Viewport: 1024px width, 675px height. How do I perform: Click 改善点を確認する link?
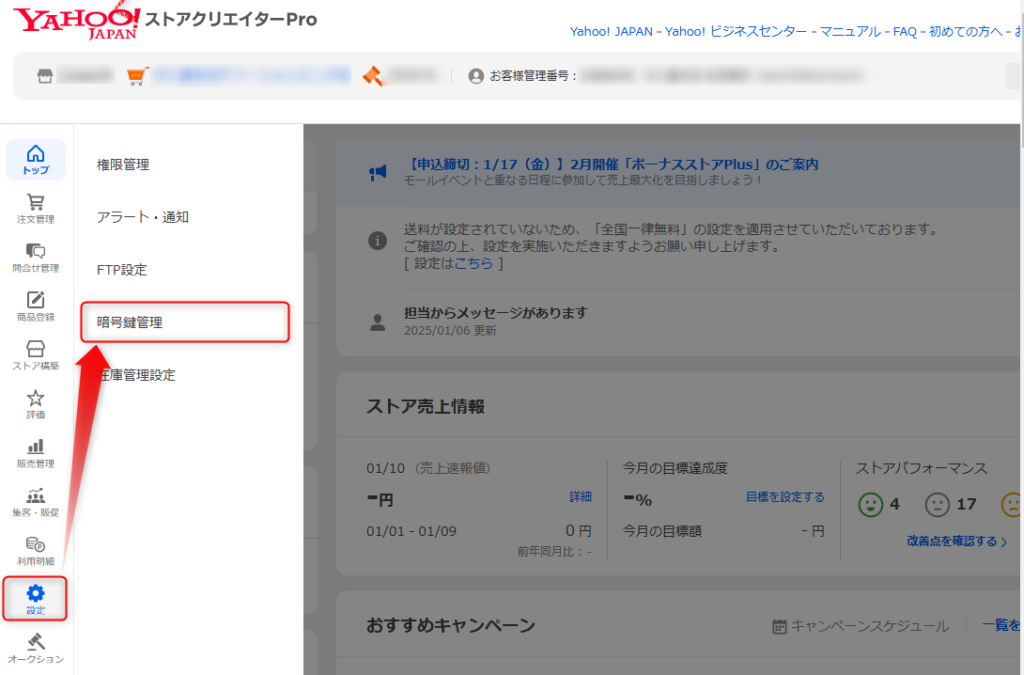point(957,541)
